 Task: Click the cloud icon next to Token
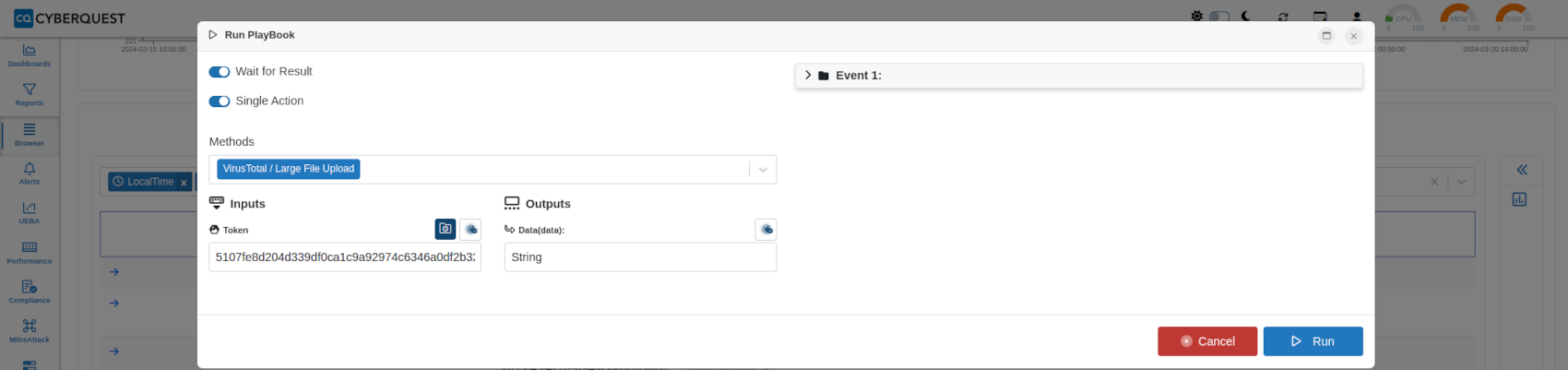pos(470,229)
